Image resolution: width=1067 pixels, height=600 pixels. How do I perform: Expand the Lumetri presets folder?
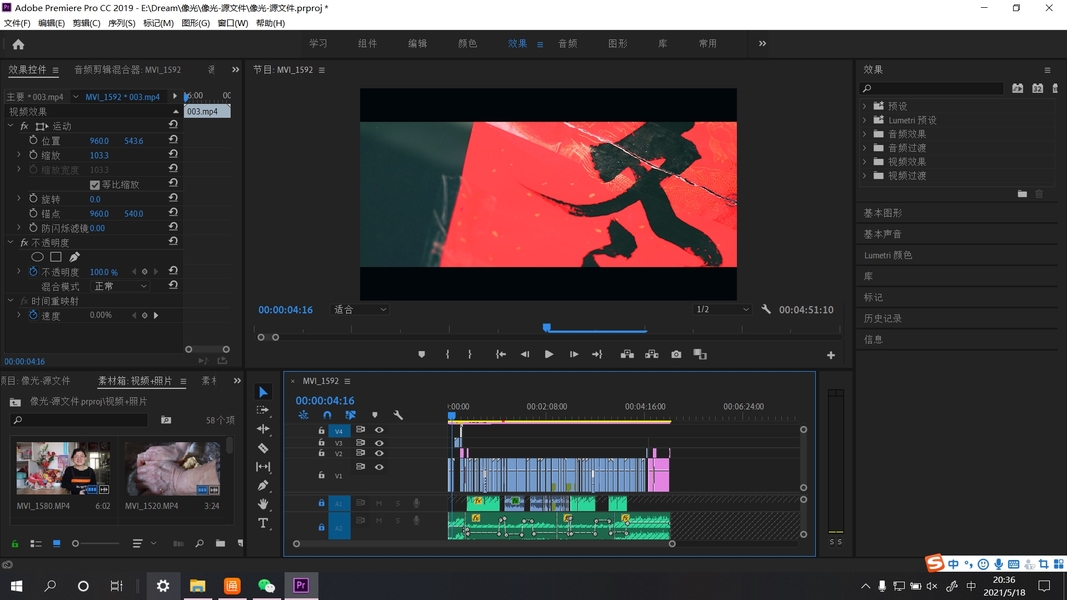[865, 120]
